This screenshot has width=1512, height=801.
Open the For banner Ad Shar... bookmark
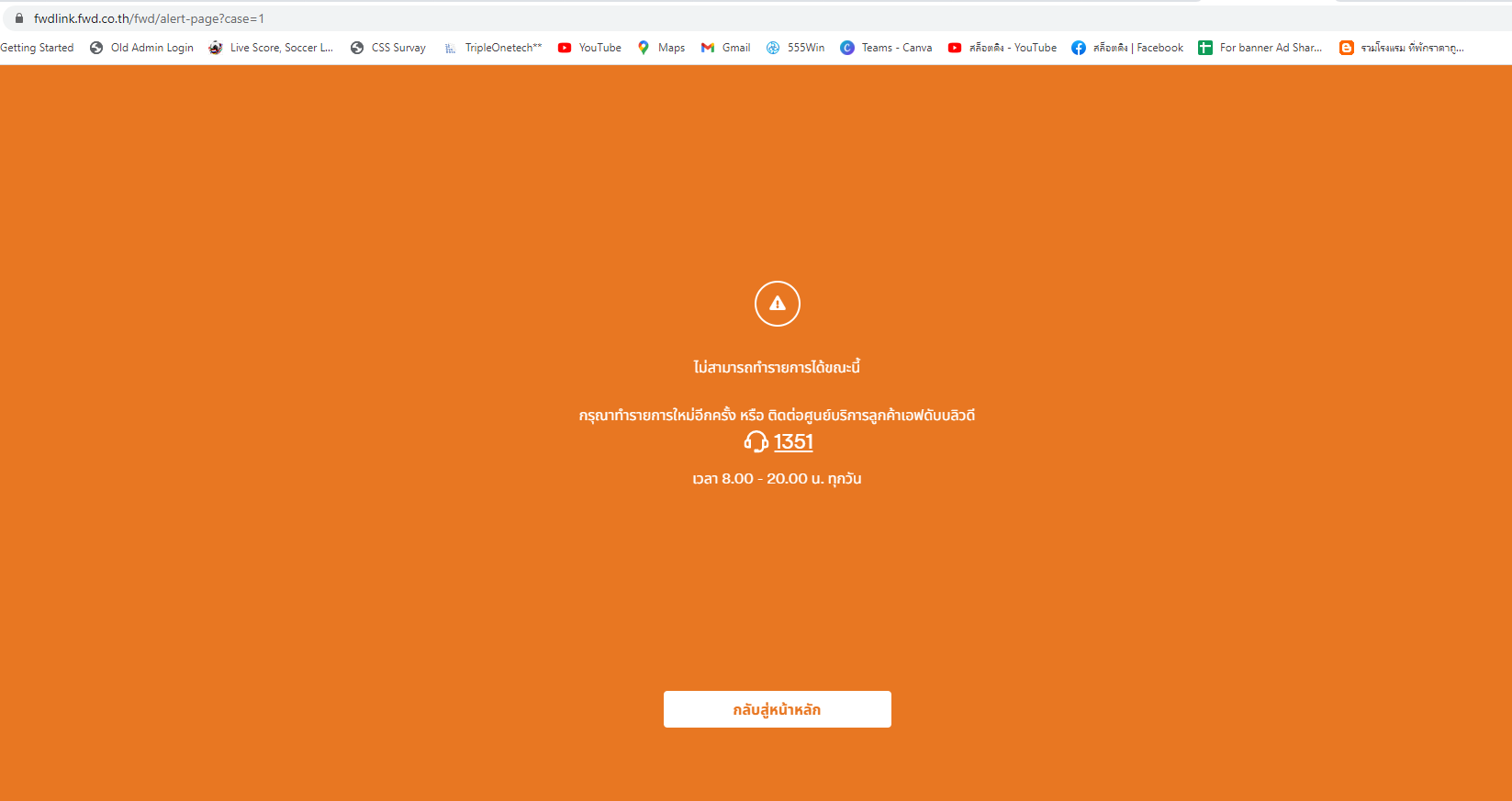click(1260, 48)
